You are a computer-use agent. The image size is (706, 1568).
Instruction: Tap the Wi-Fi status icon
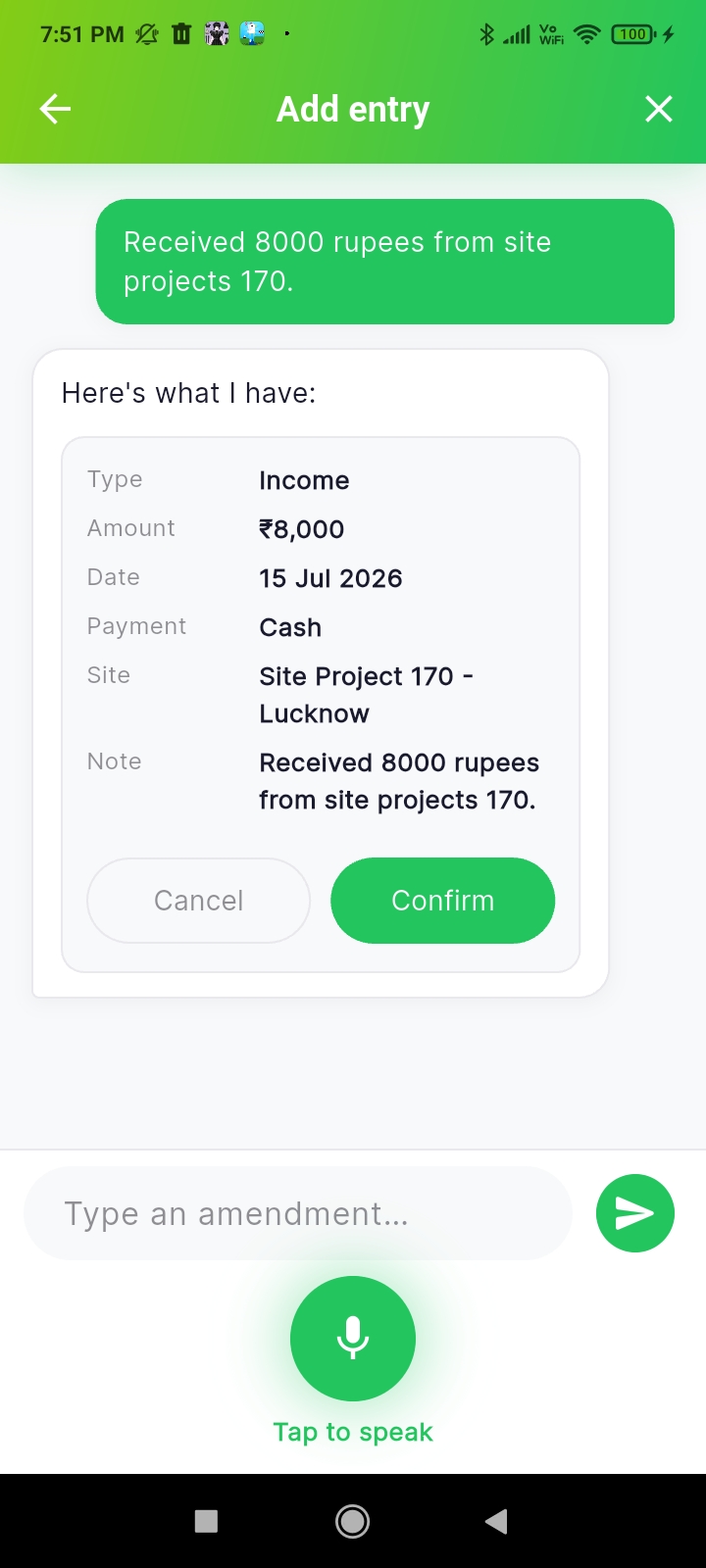586,34
